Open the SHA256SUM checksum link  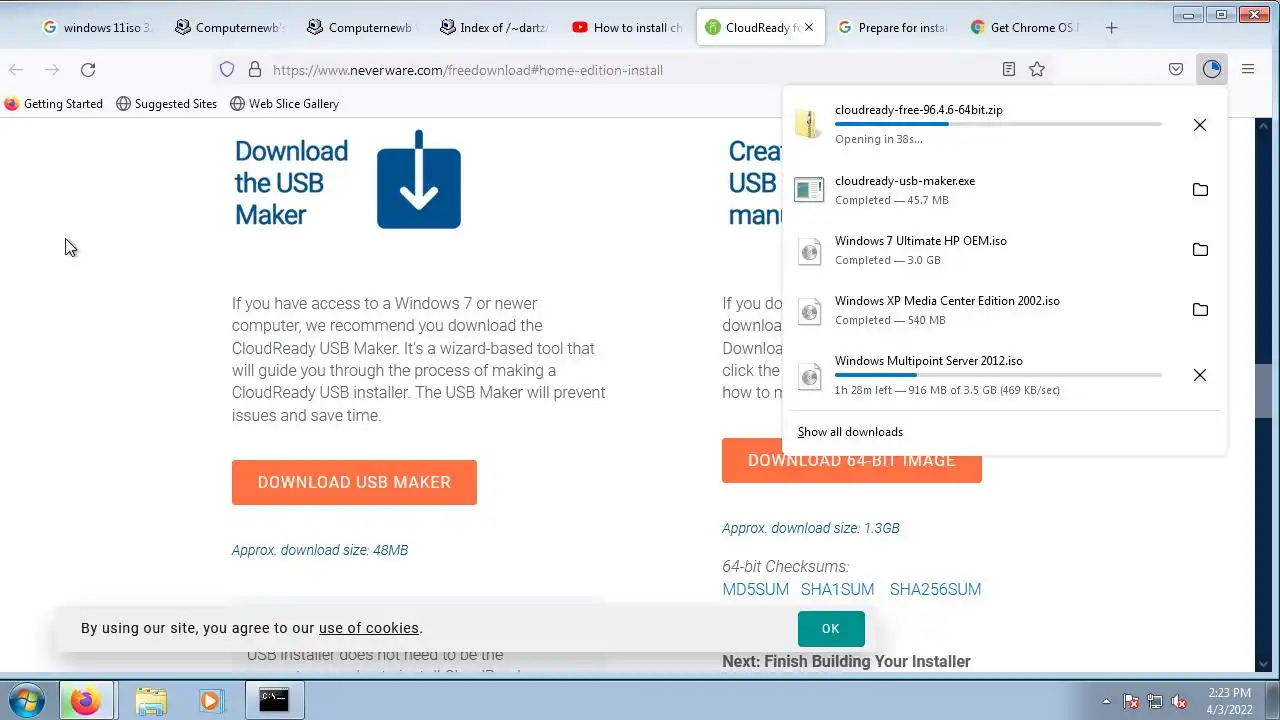tap(935, 589)
